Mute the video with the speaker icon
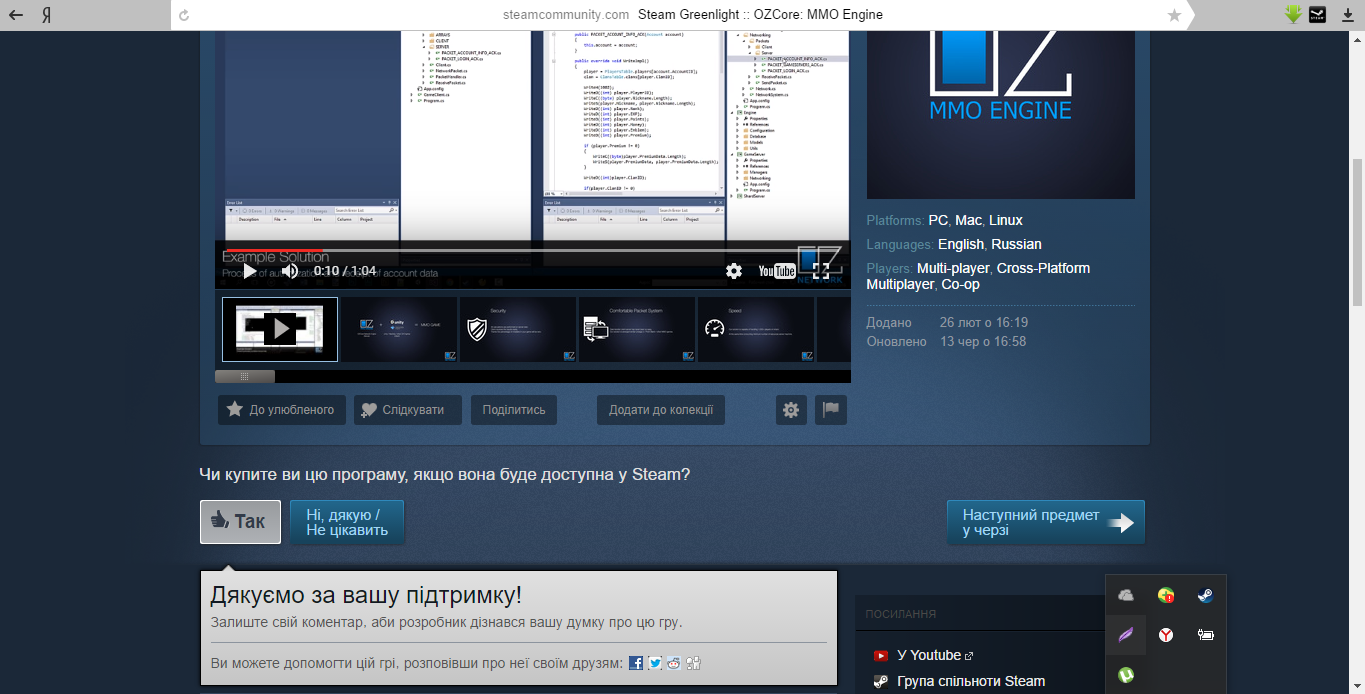 pos(290,271)
